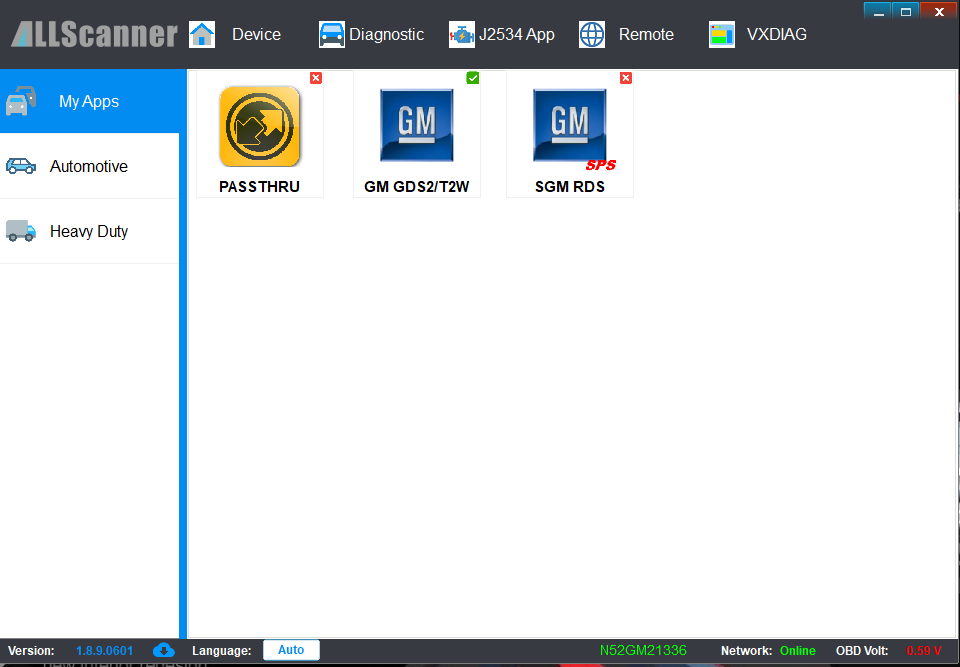Click the Version: label in status bar
The image size is (960, 667).
pyautogui.click(x=31, y=650)
